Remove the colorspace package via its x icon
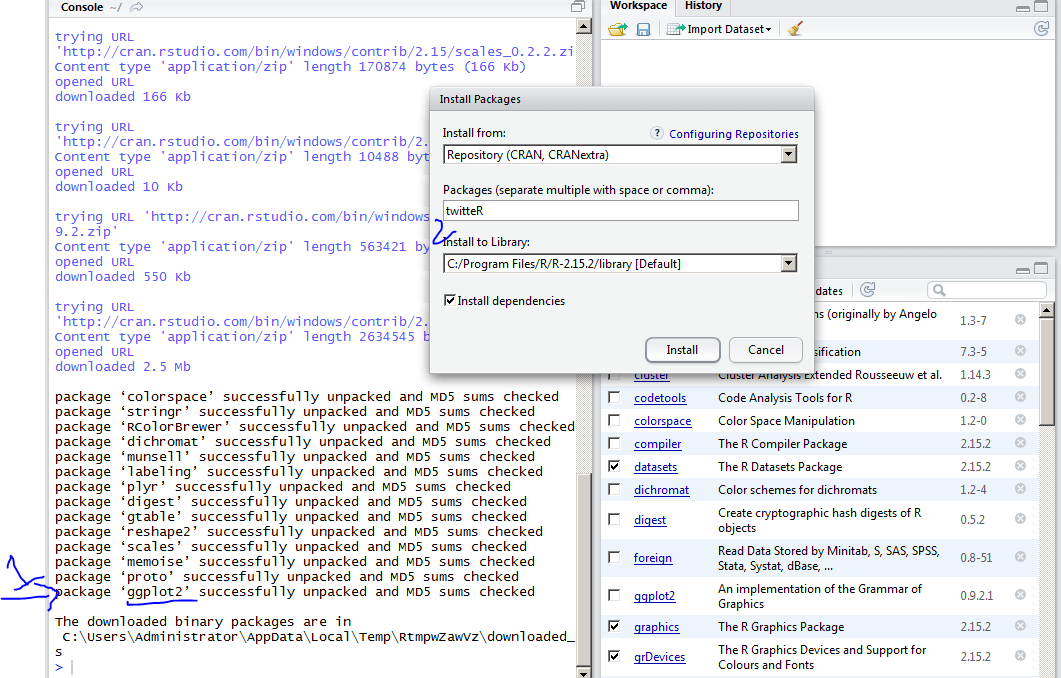Screen dimensions: 1061x678 1020,420
